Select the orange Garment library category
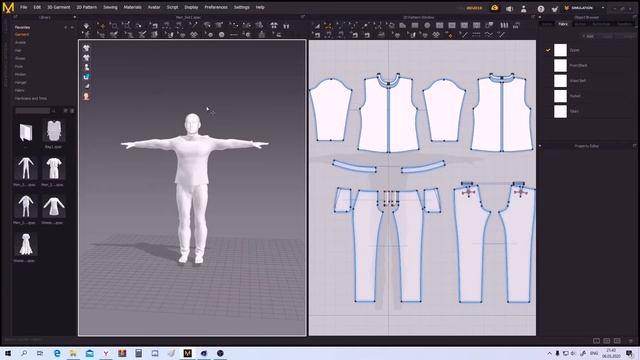640x360 pixels. point(22,35)
